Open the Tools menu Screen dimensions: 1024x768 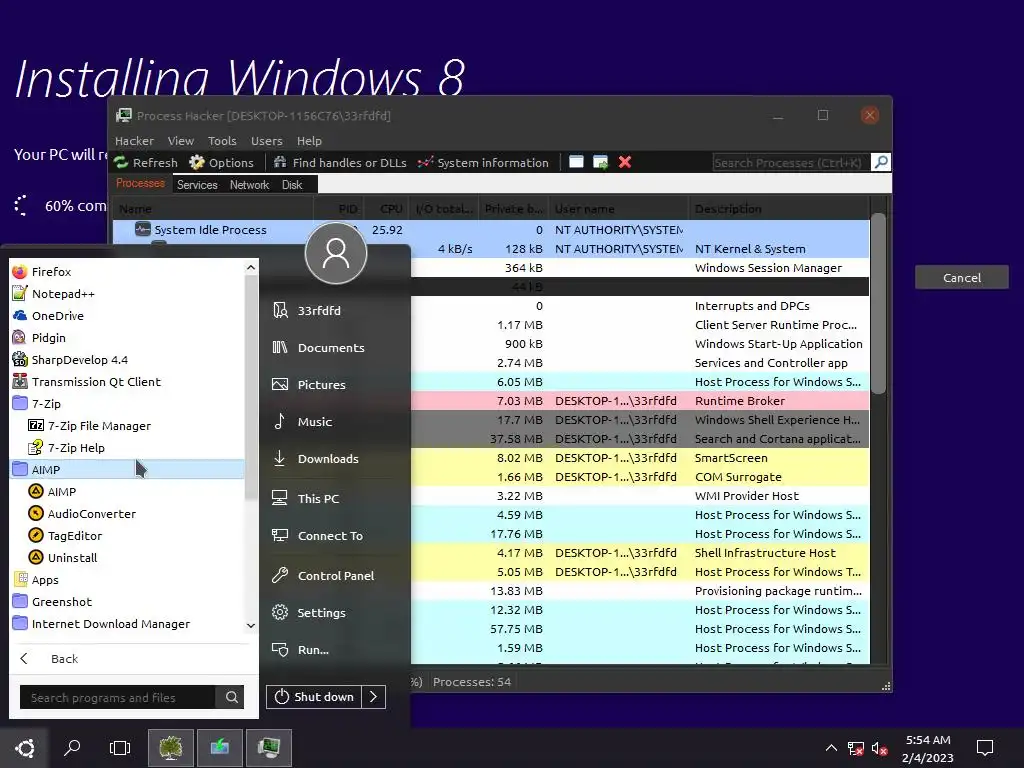click(x=222, y=141)
